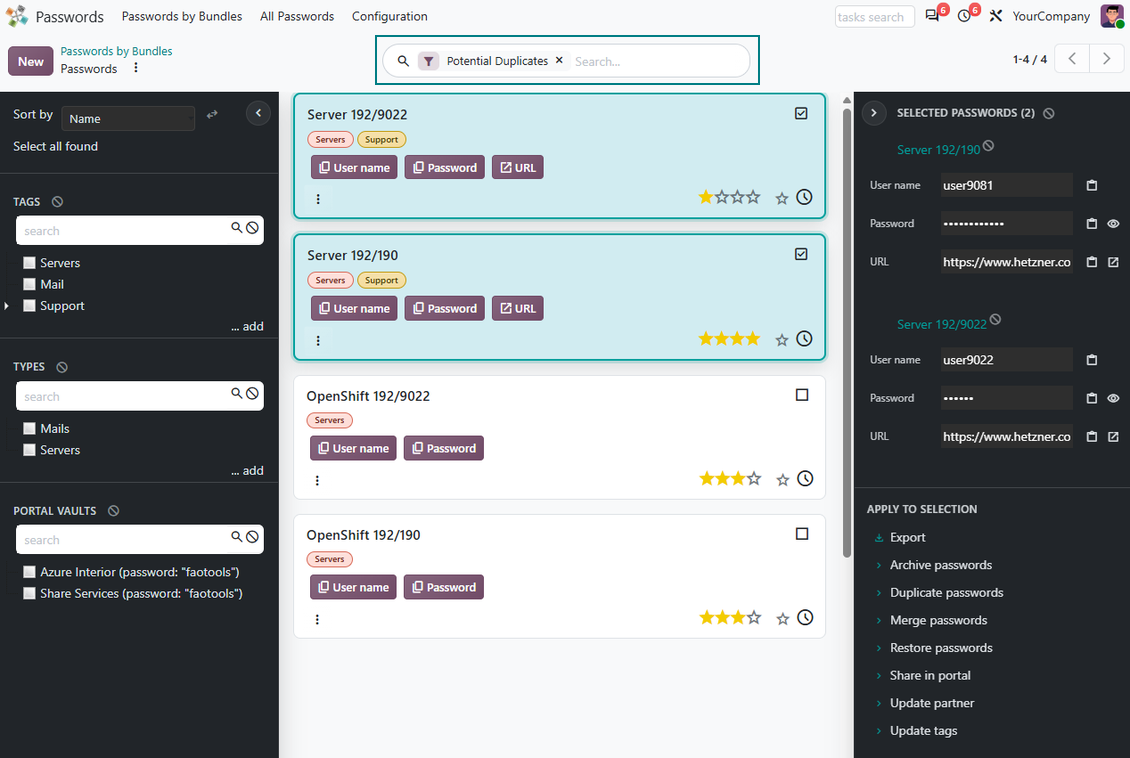This screenshot has width=1130, height=758.
Task: Expand Archive passwords action
Action: point(940,565)
